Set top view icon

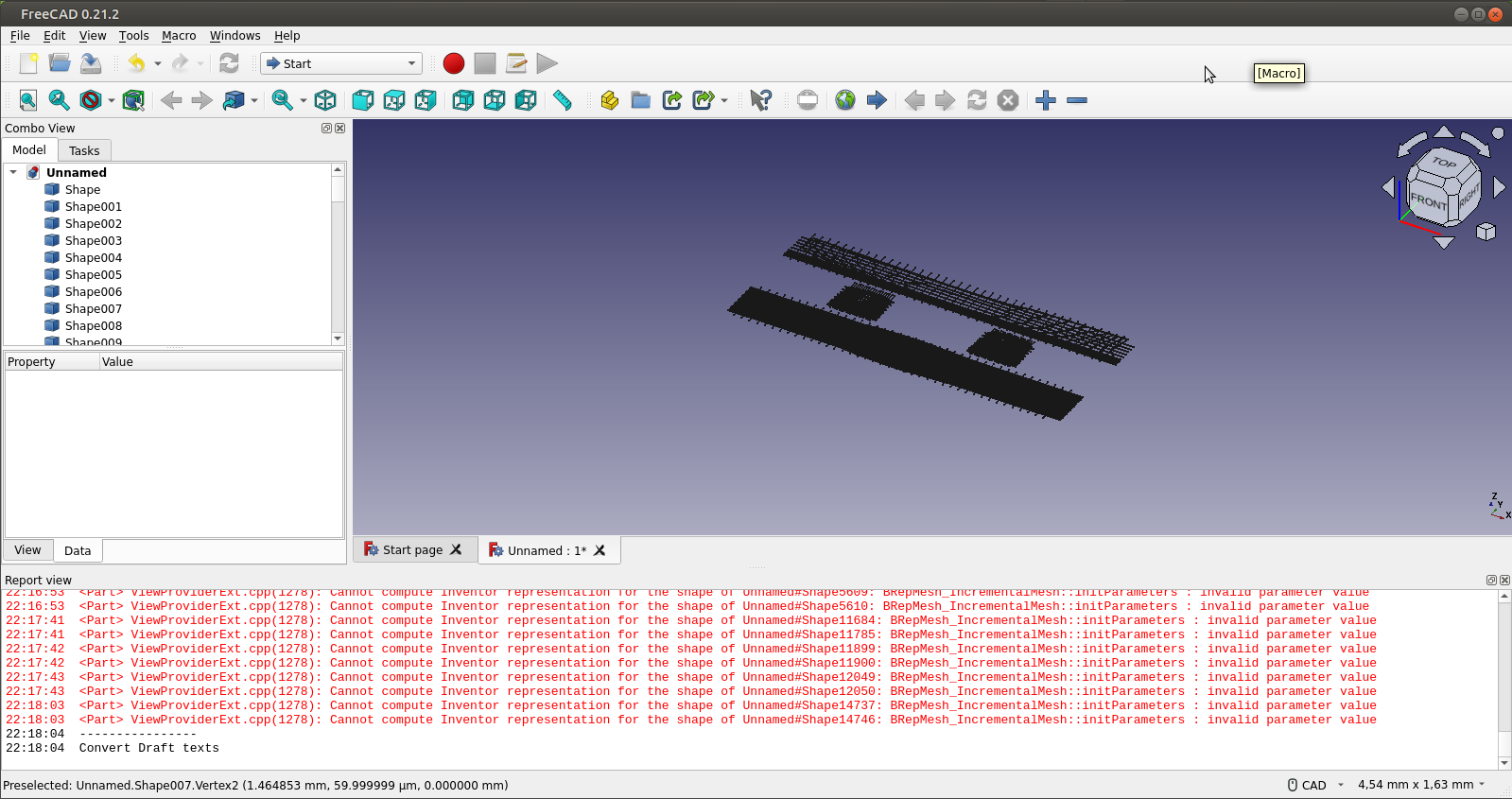click(x=394, y=100)
